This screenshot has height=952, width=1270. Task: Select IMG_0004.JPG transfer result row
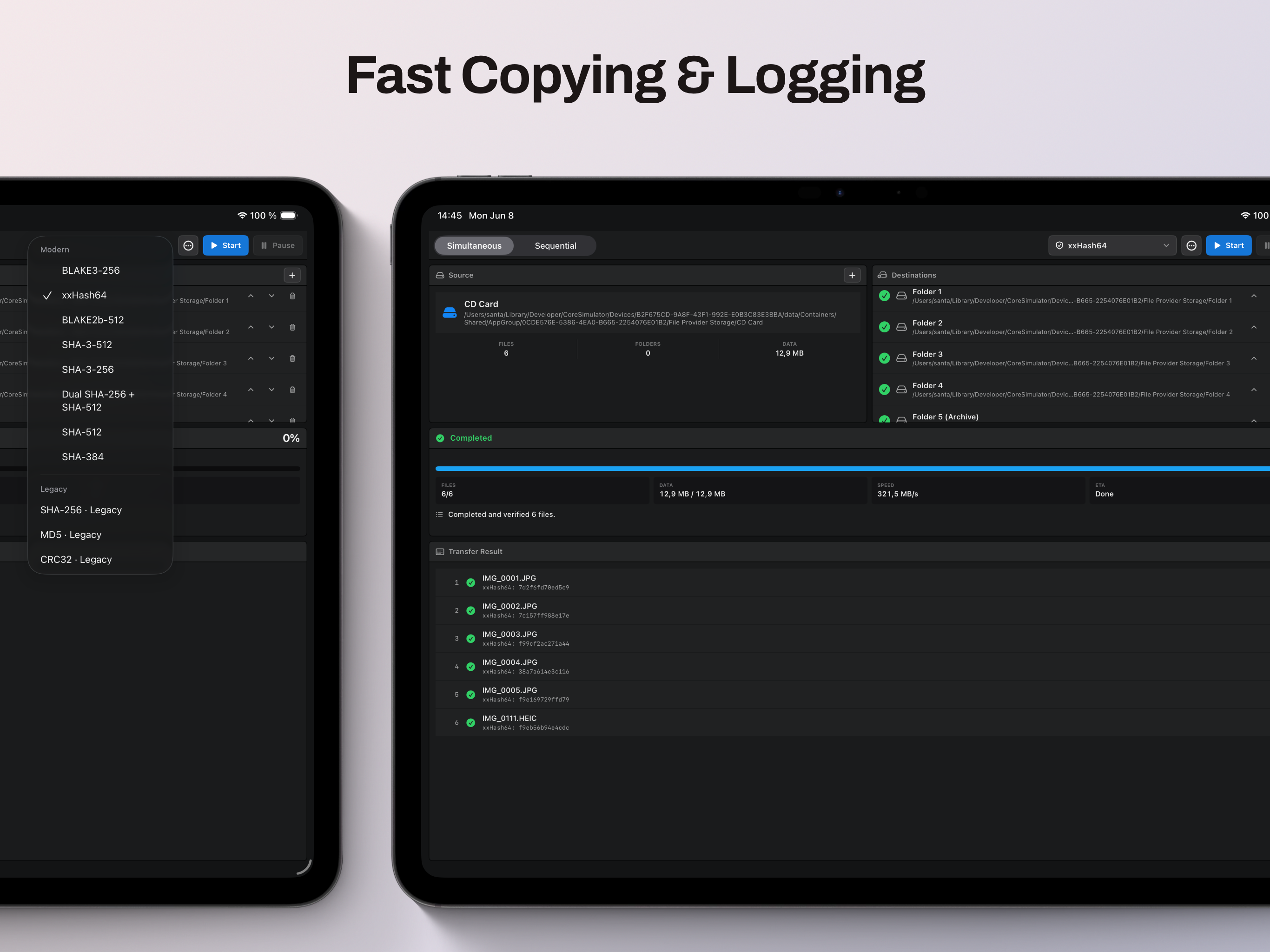[853, 667]
